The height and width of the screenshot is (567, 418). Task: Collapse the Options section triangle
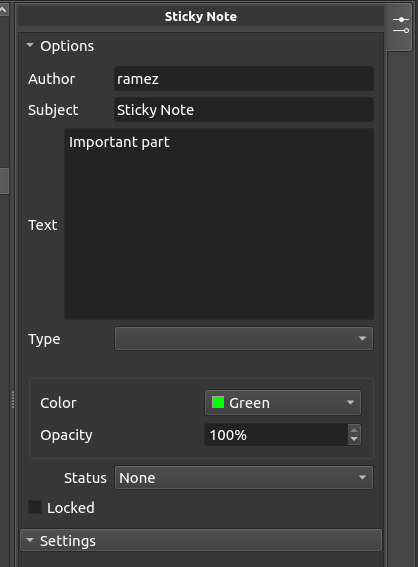(30, 45)
